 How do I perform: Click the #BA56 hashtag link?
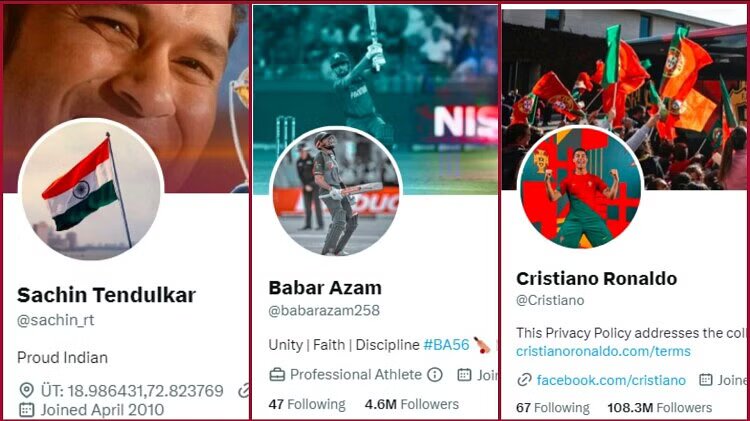pos(446,345)
